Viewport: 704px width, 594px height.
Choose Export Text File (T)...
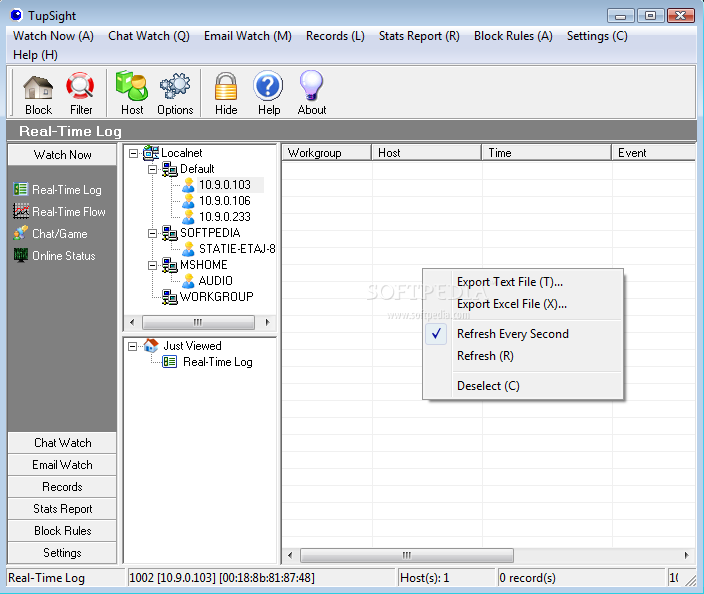(x=523, y=282)
